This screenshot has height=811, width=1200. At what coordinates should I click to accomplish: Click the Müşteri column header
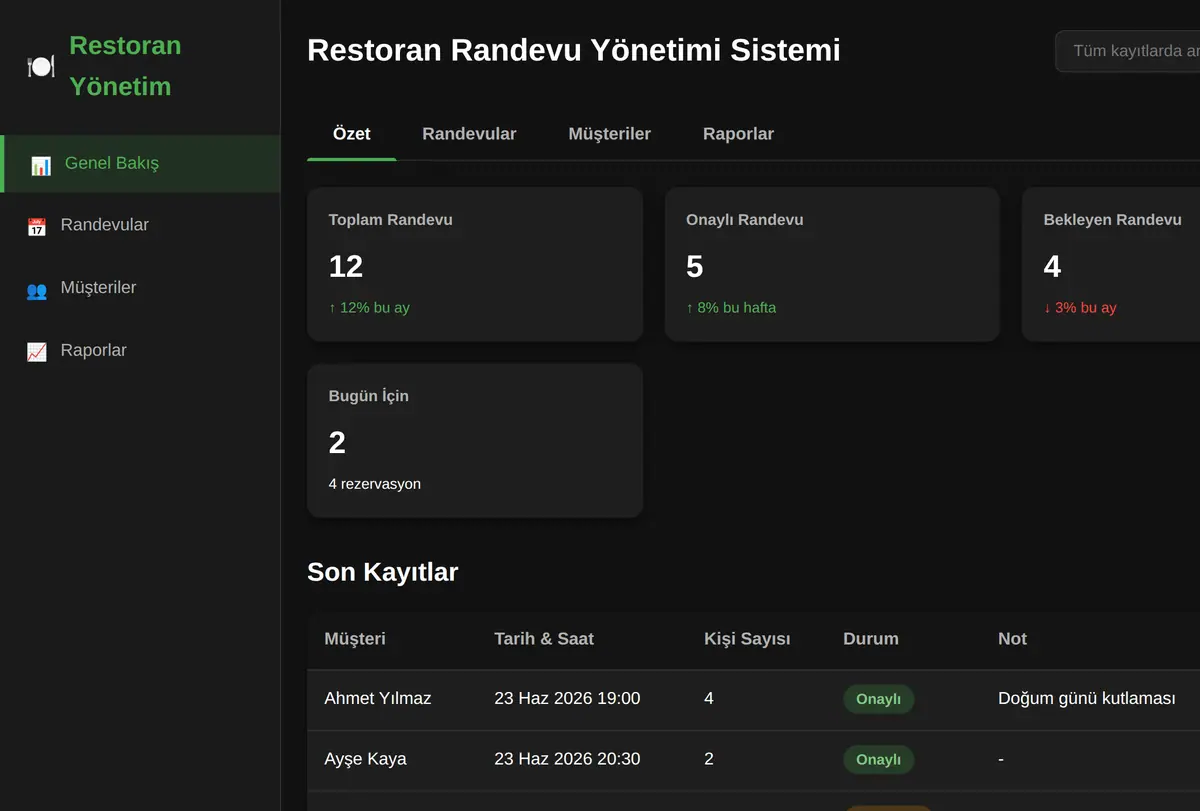point(355,639)
